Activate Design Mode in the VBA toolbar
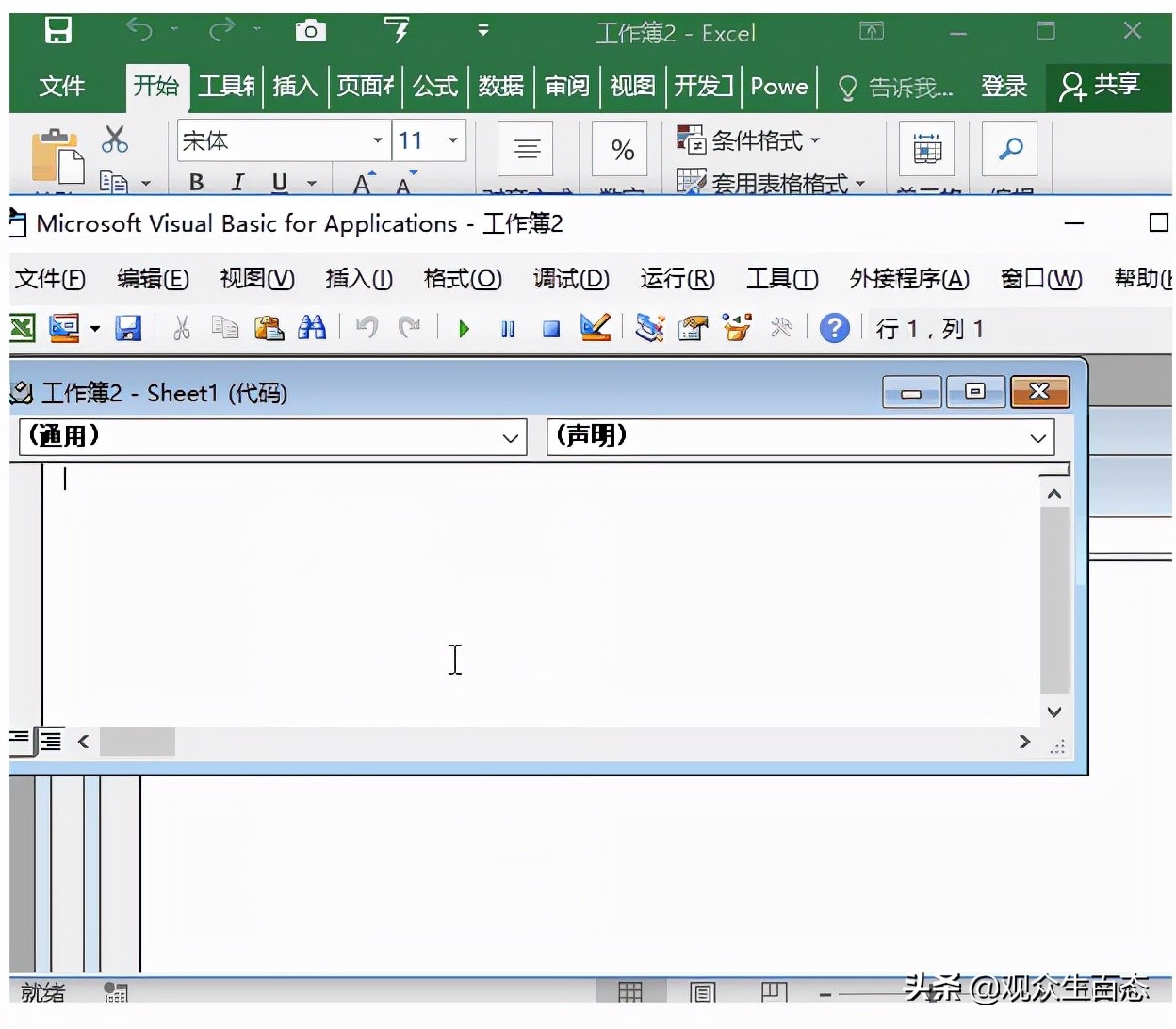Image resolution: width=1176 pixels, height=1029 pixels. click(596, 328)
